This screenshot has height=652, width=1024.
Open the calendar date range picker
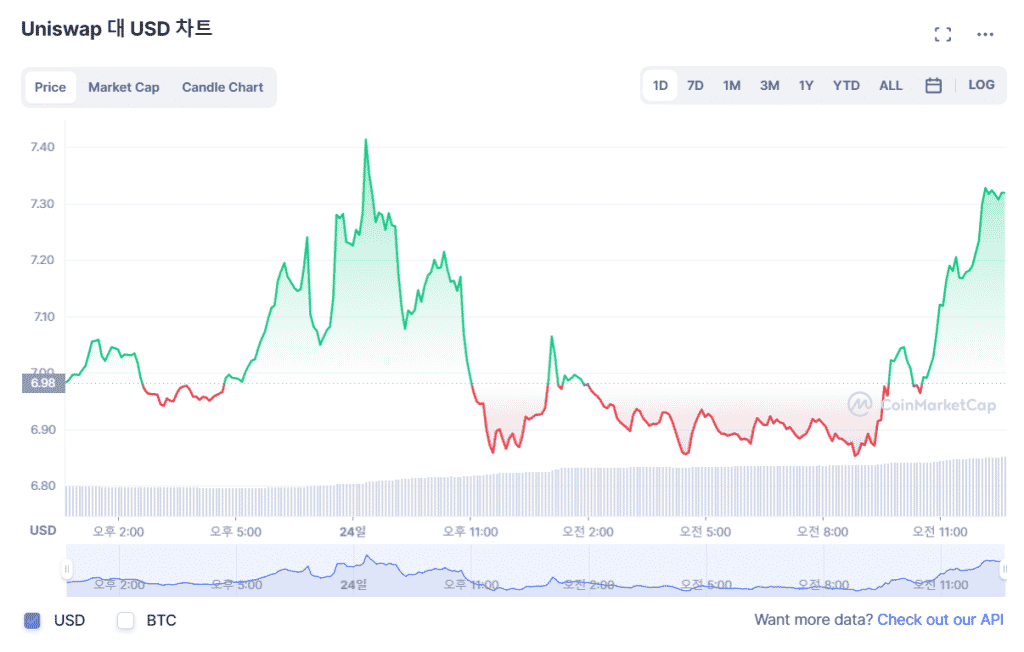point(933,86)
